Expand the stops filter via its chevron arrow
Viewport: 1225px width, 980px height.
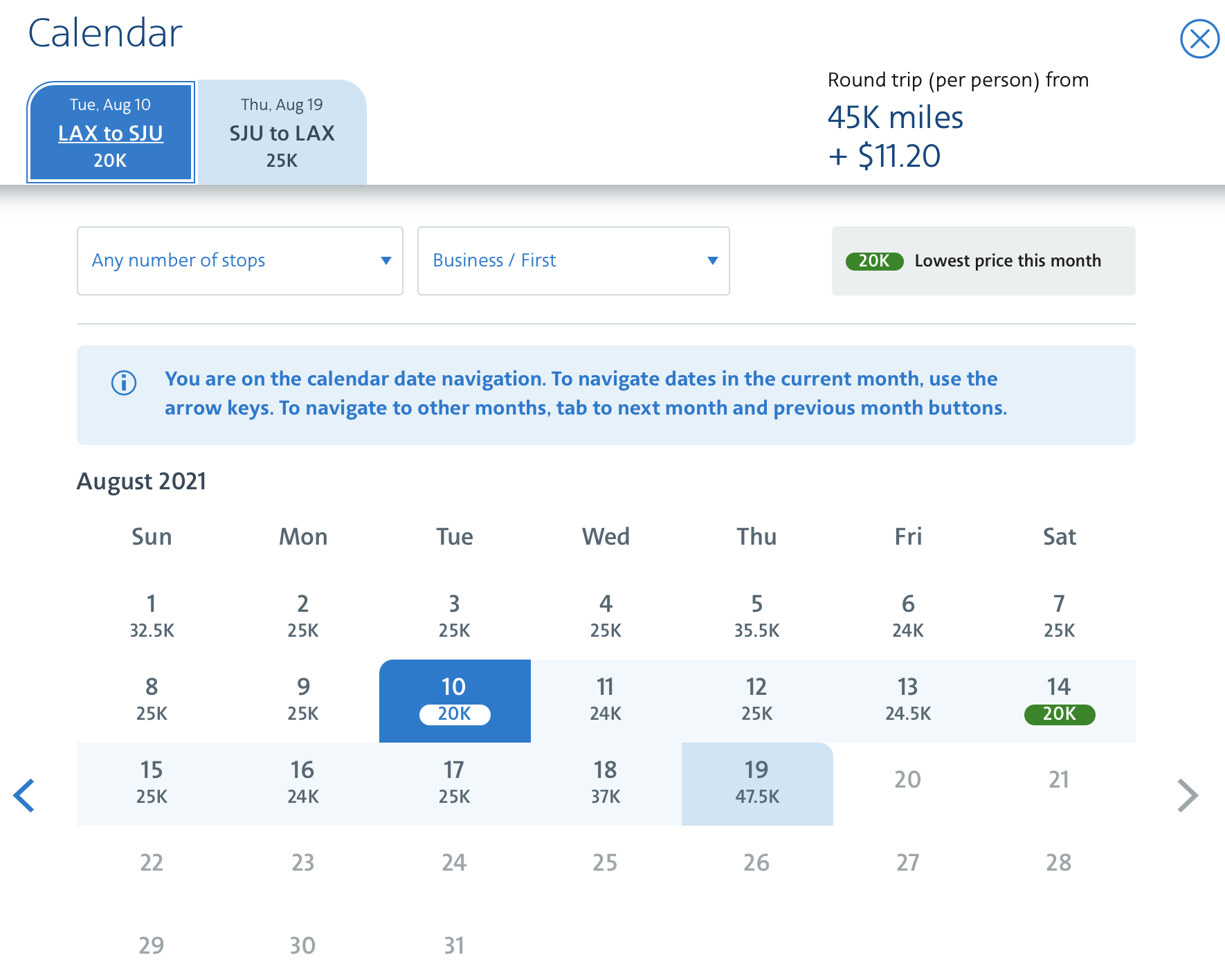(385, 261)
